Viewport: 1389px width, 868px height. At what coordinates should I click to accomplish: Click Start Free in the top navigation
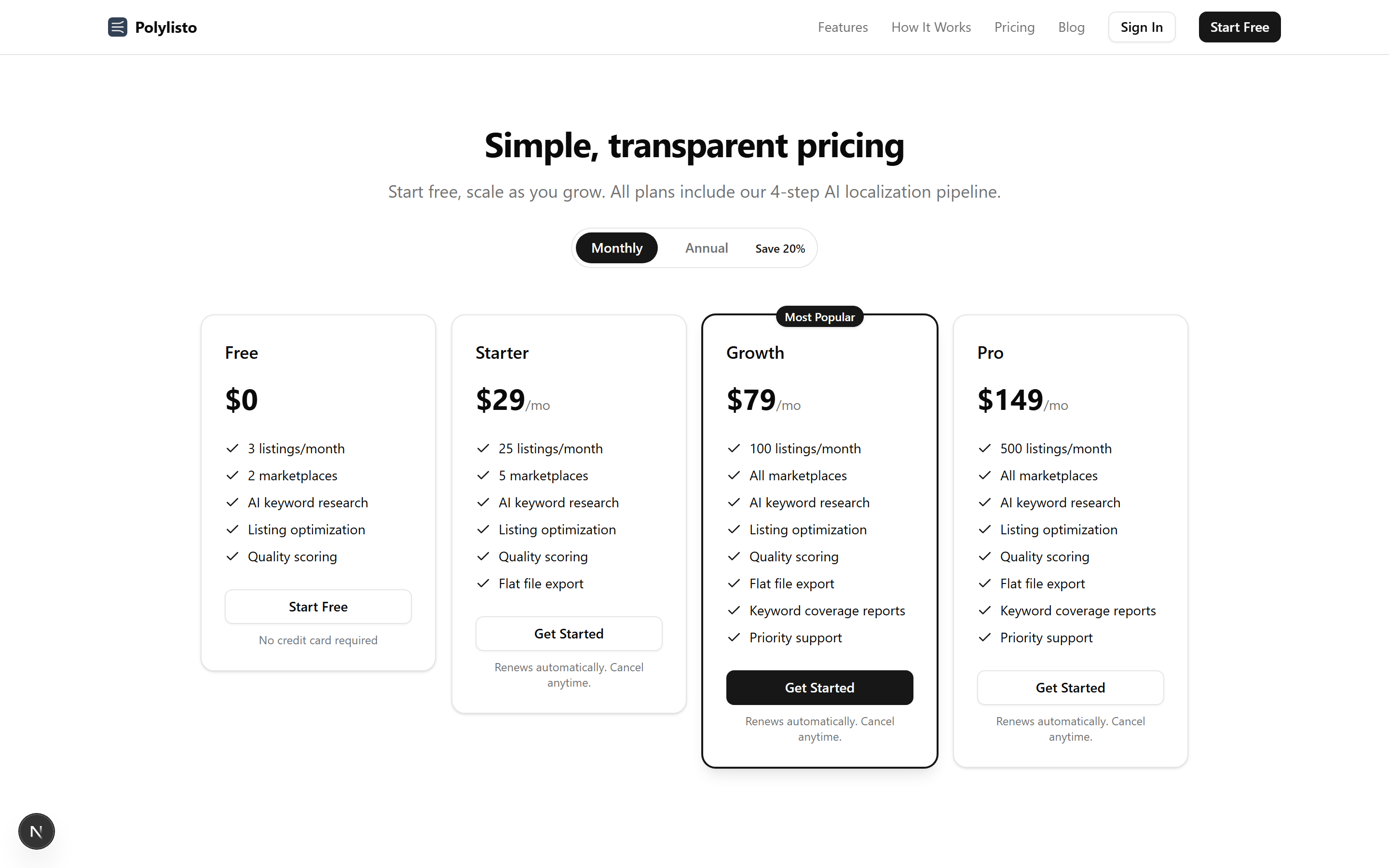[1239, 27]
